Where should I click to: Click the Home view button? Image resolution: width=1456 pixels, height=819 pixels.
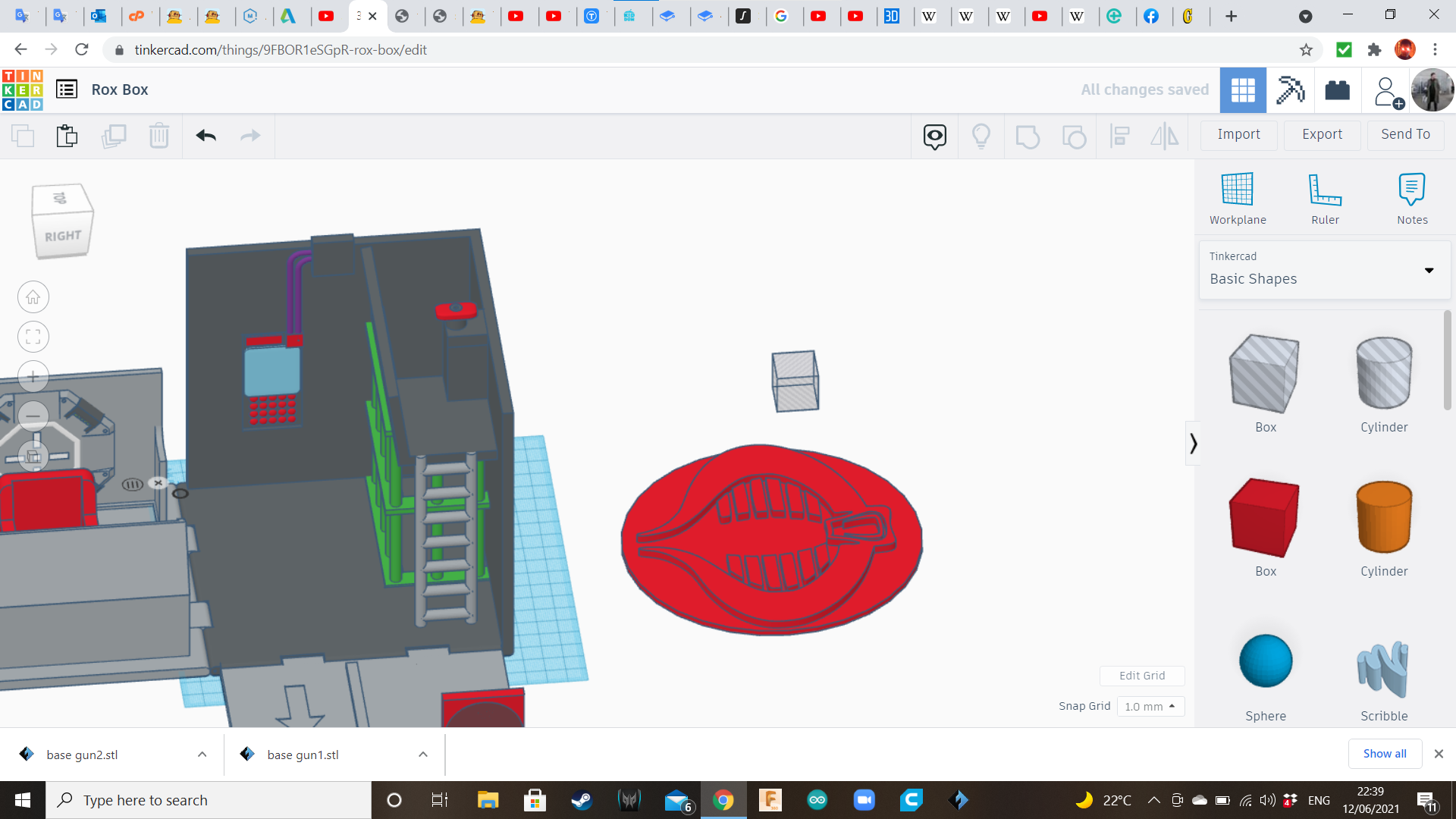tap(33, 297)
